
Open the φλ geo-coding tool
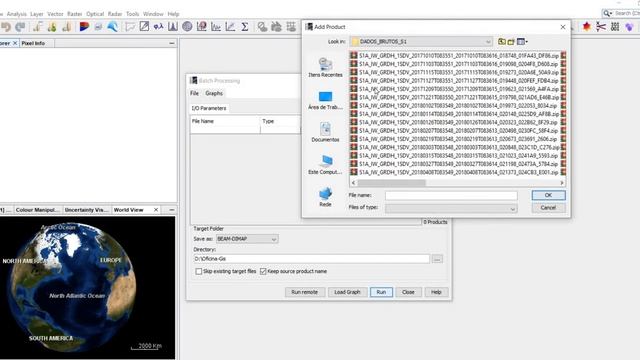(158, 27)
